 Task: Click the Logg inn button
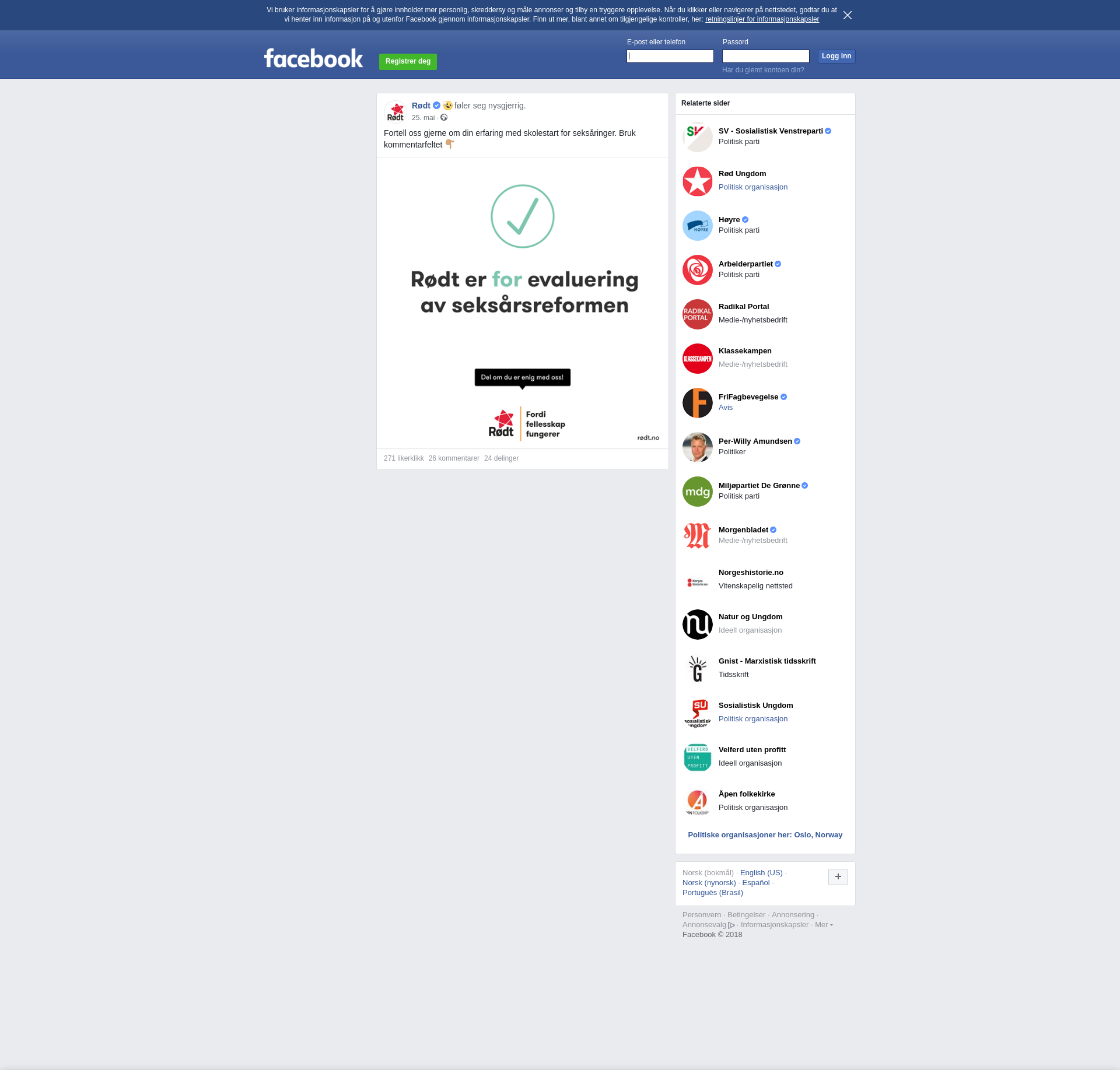pyautogui.click(x=836, y=56)
